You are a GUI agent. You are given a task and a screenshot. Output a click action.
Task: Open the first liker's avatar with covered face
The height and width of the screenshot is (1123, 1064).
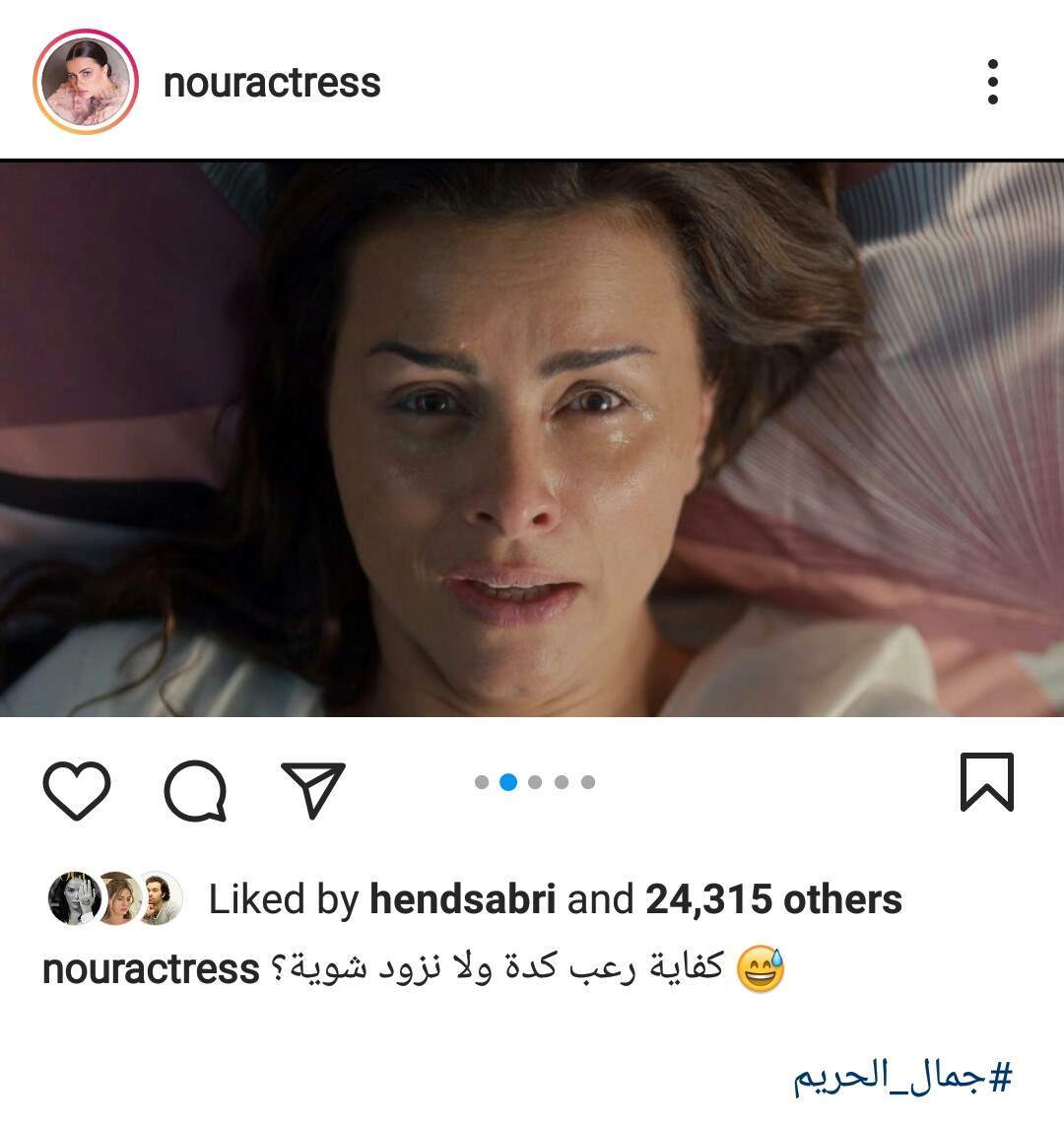point(74,898)
